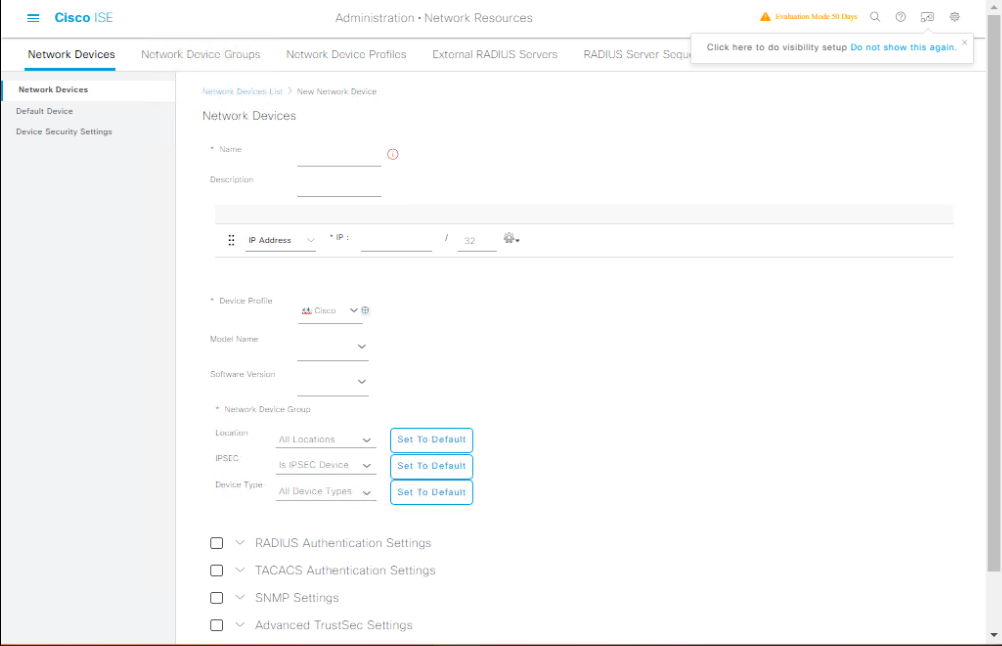Focus the Name input field
The width and height of the screenshot is (1002, 646).
(339, 155)
